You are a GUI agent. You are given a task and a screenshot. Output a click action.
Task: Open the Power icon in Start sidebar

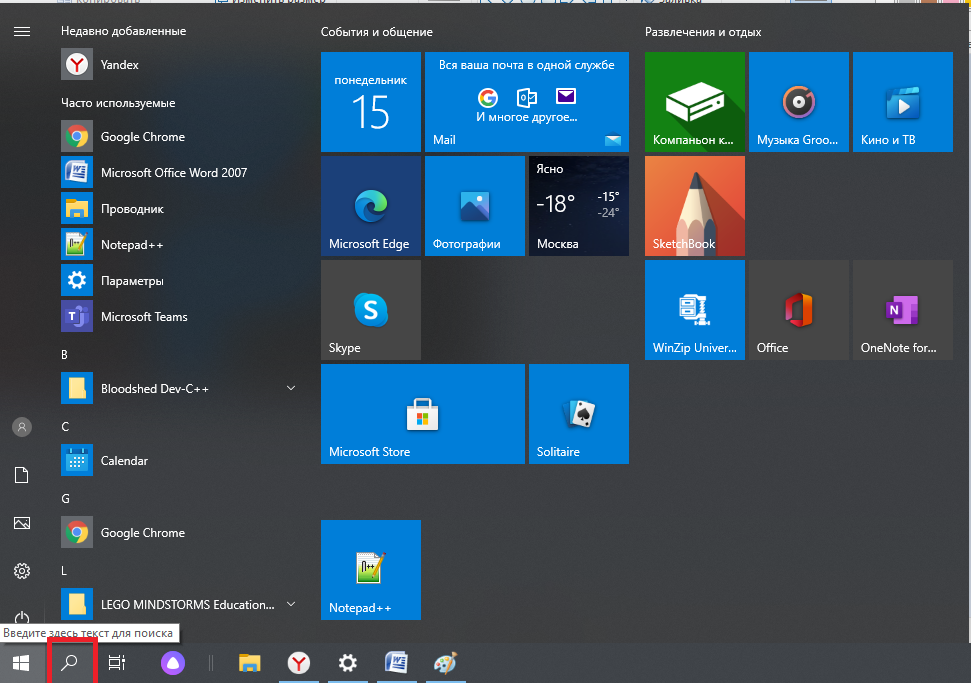pos(22,617)
